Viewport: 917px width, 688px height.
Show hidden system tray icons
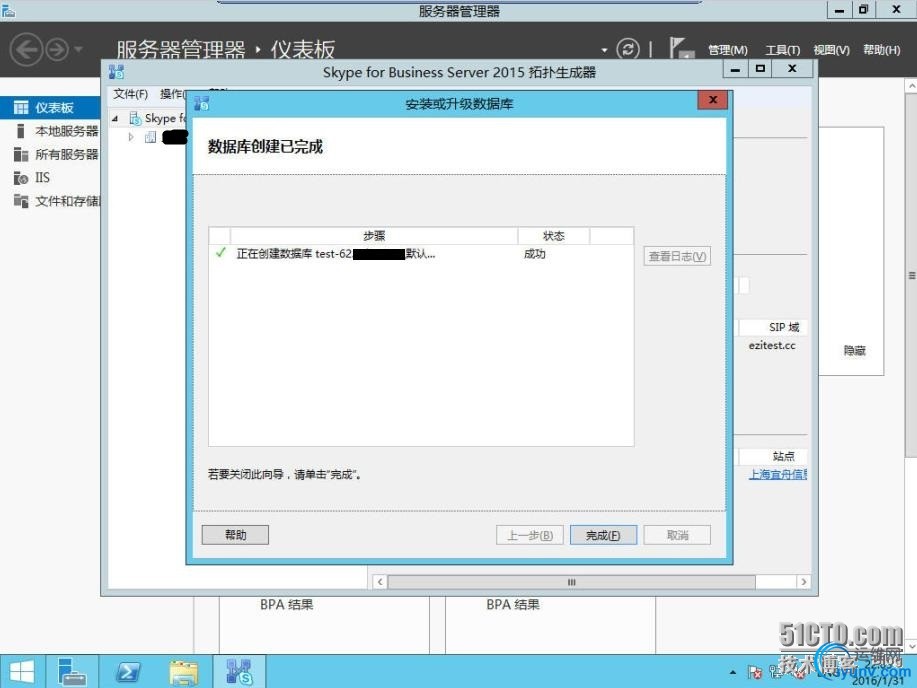733,673
